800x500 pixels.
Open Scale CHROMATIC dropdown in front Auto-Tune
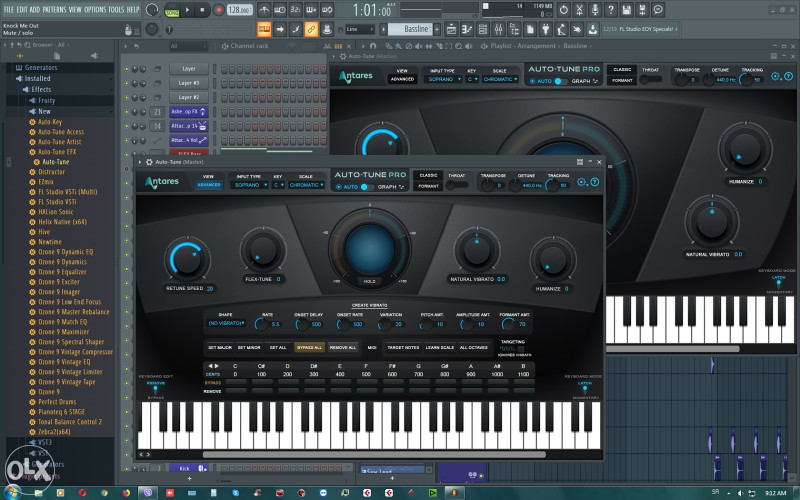pos(306,185)
